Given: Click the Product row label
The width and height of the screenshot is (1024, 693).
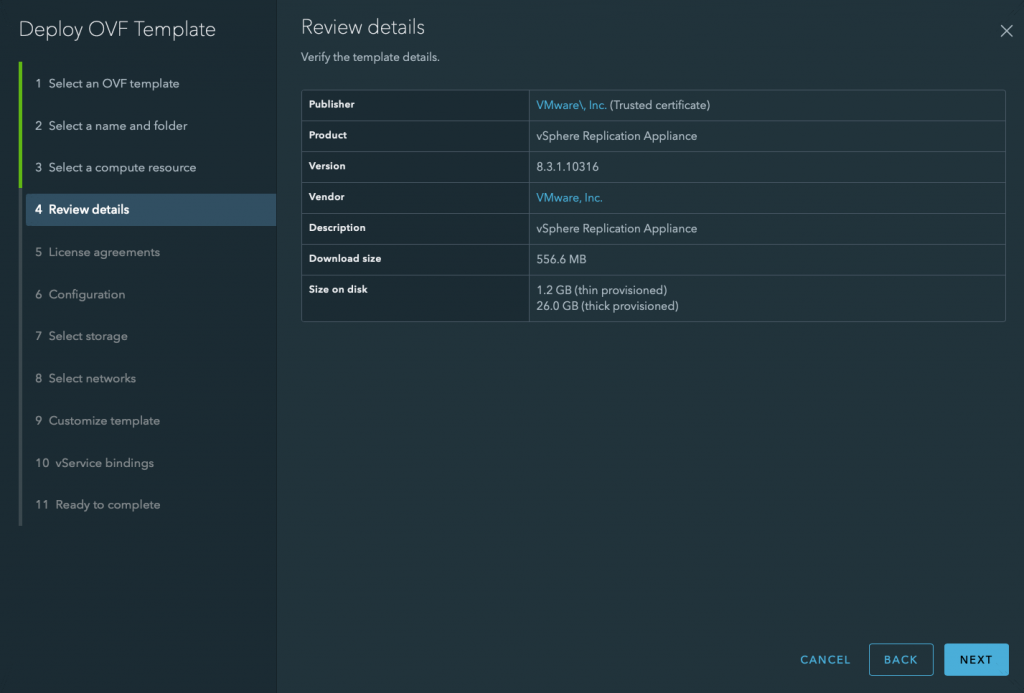Looking at the screenshot, I should point(328,135).
